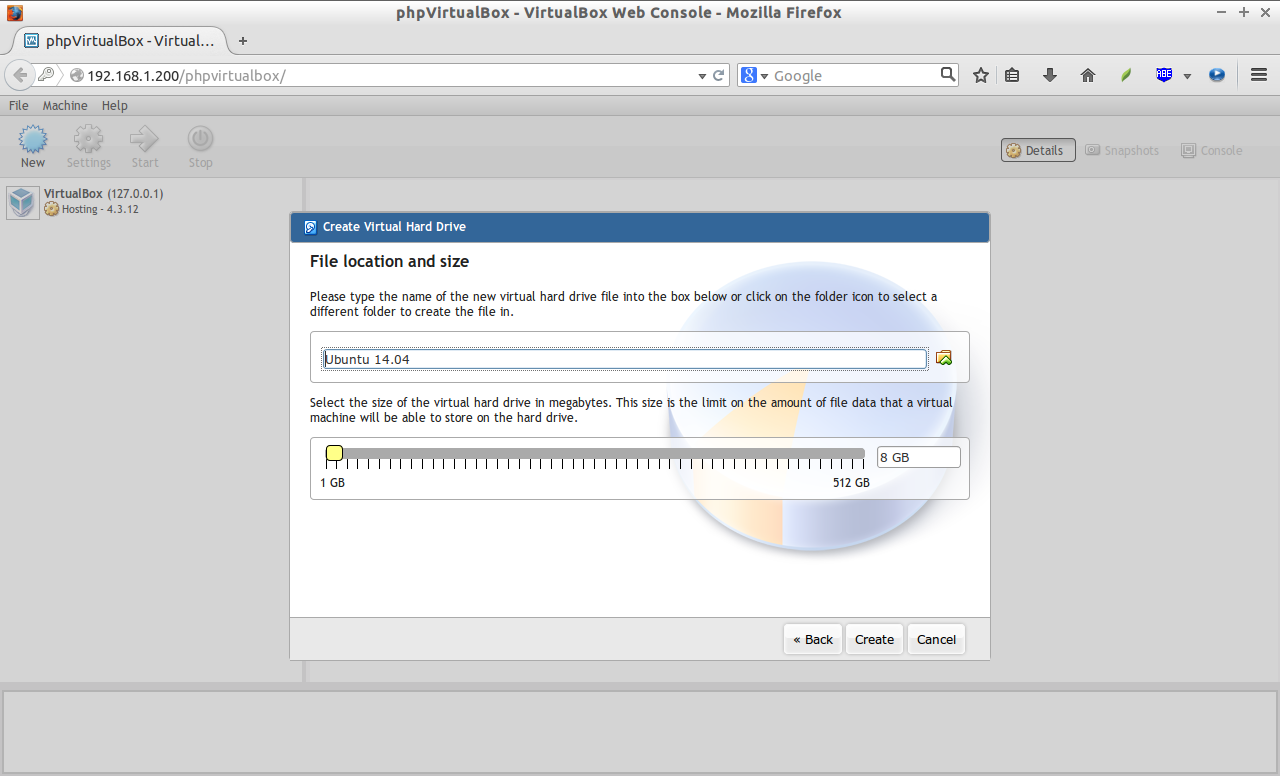Open the File menu

tap(18, 105)
